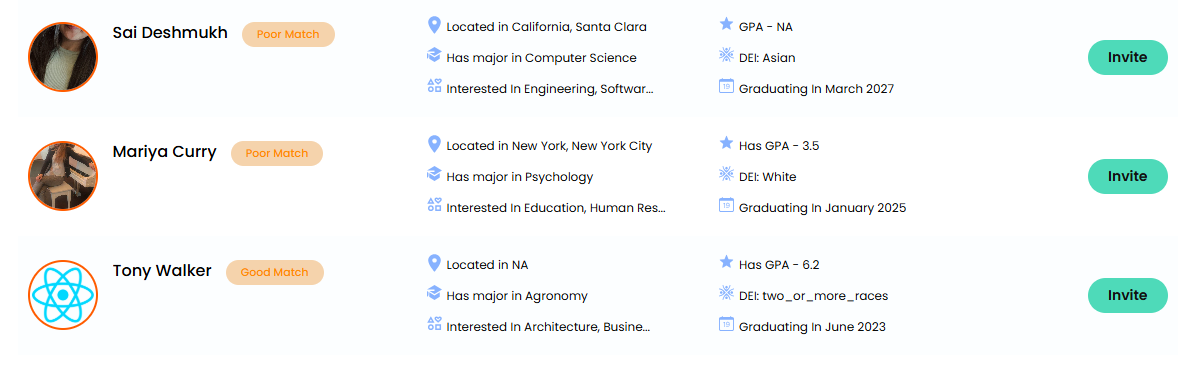Click graduation cap icon beside Agronomy major
The width and height of the screenshot is (1200, 370).
point(434,293)
